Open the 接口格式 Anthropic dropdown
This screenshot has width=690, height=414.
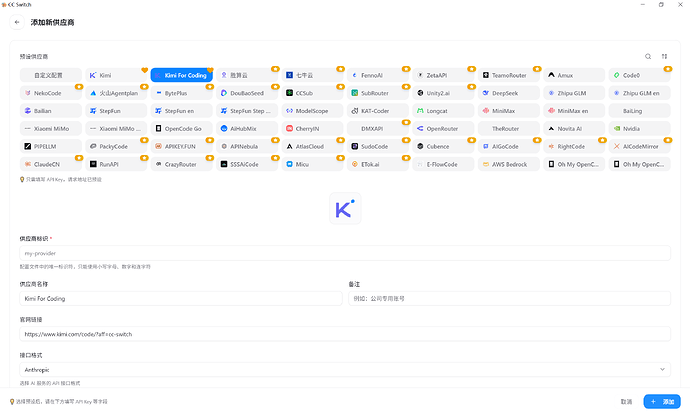pyautogui.click(x=345, y=370)
